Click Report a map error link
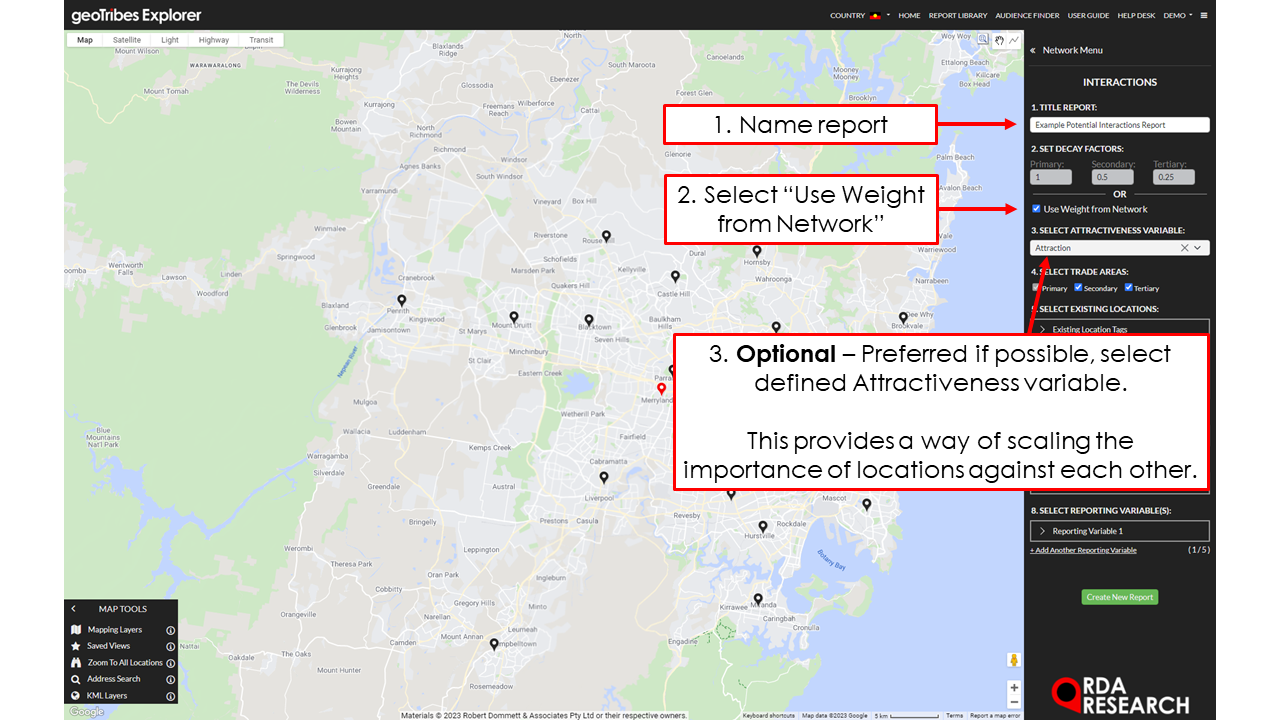 [995, 715]
